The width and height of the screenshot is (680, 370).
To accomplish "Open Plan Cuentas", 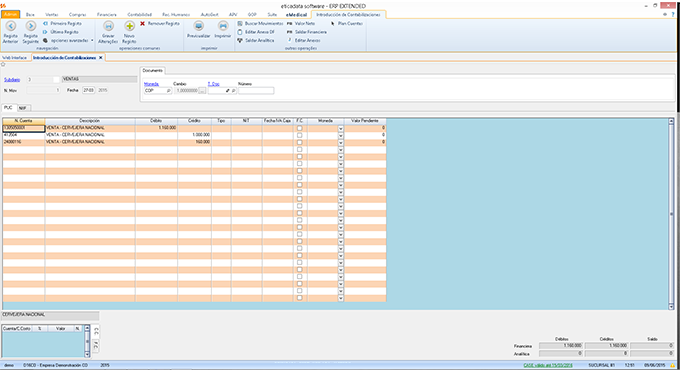I will pyautogui.click(x=347, y=23).
